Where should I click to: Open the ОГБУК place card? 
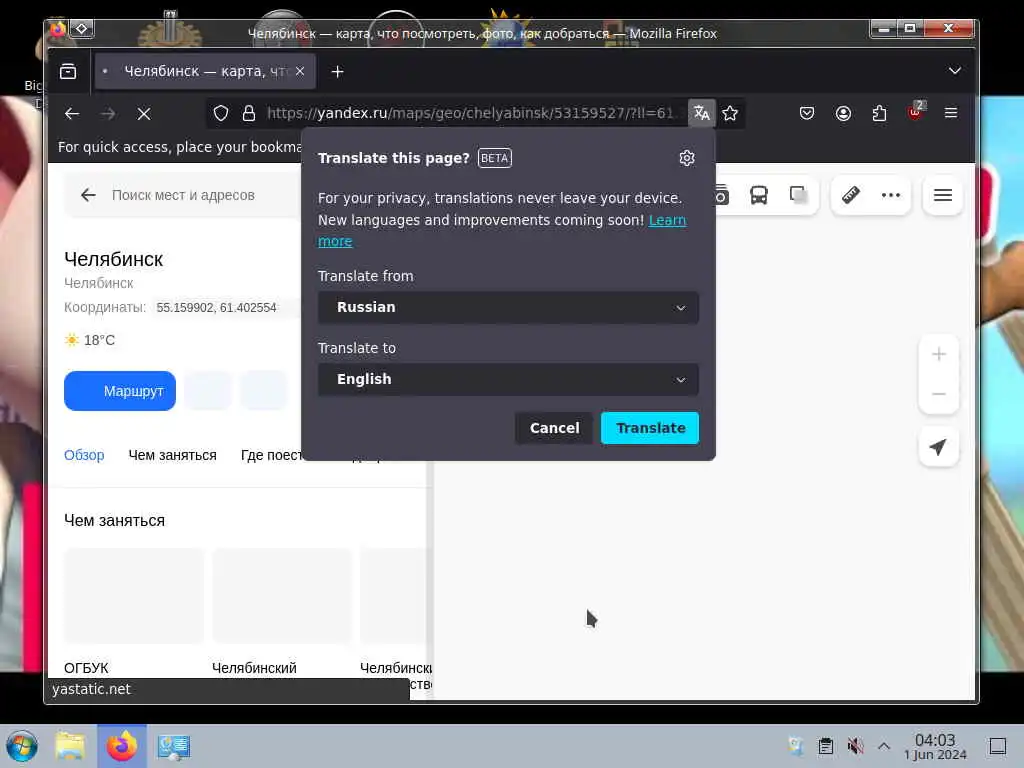pos(134,611)
